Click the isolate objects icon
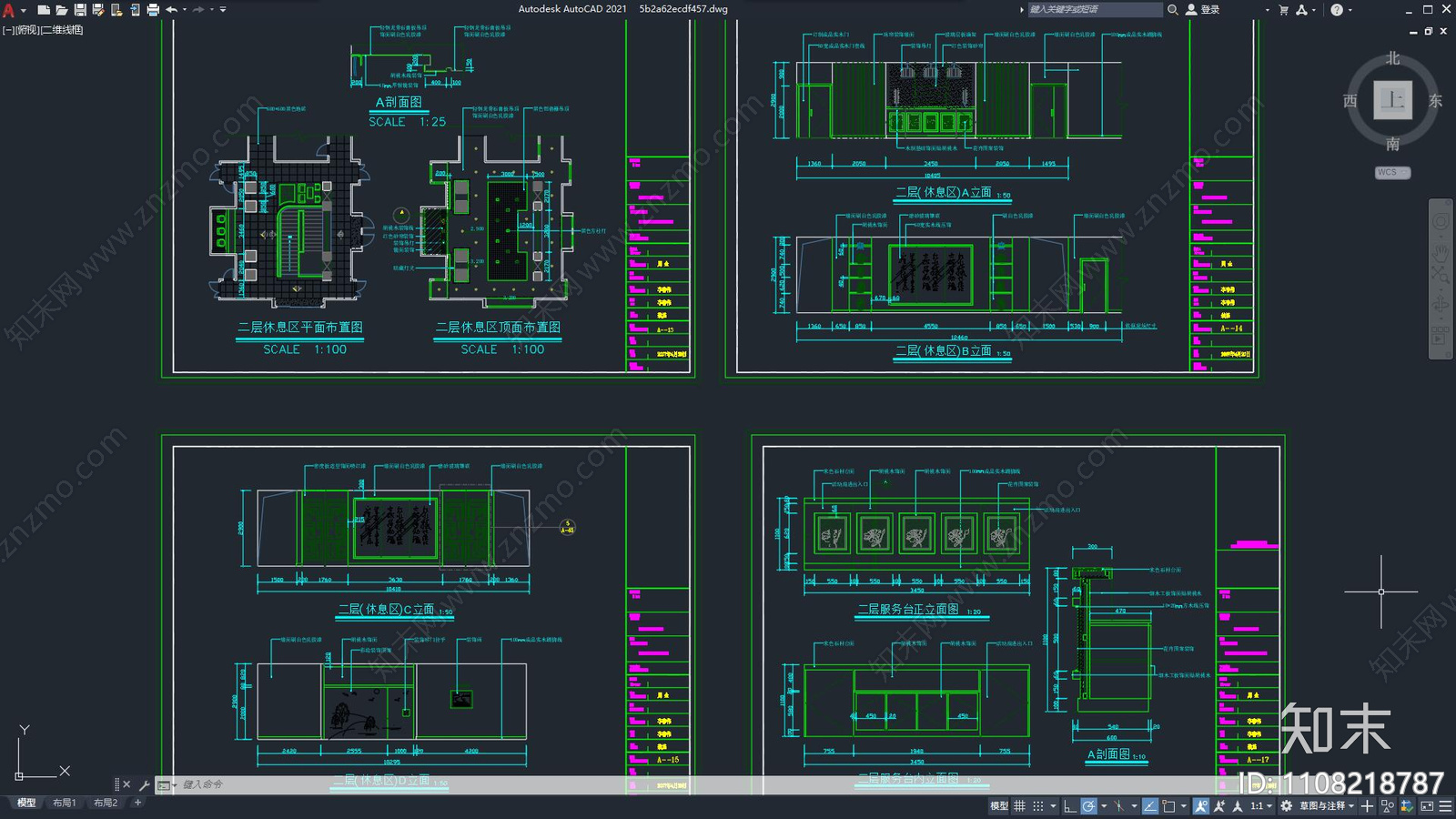The width and height of the screenshot is (1456, 819). tap(1387, 806)
